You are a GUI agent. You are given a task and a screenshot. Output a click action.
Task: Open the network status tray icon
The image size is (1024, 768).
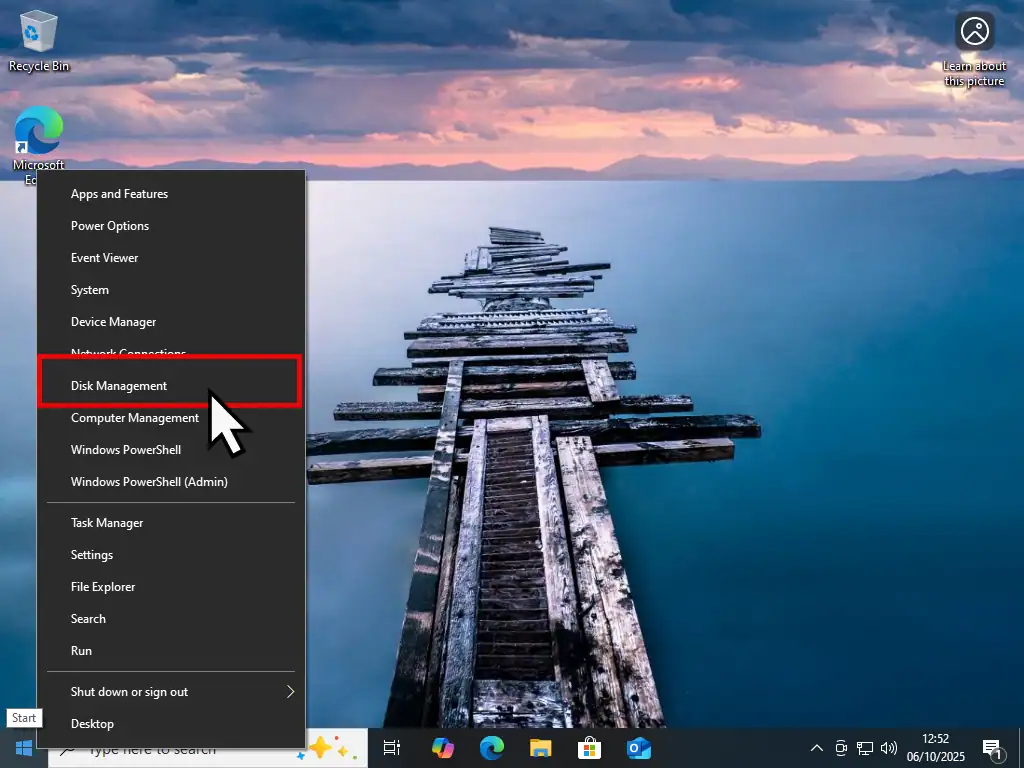tap(865, 748)
